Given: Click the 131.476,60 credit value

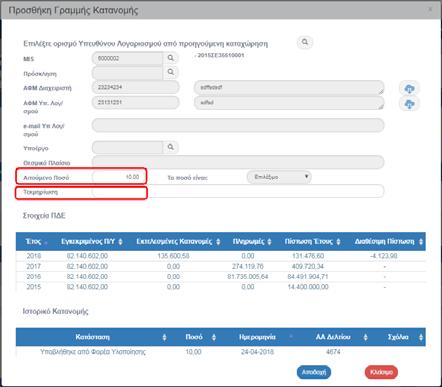Looking at the screenshot, I should click(x=308, y=256).
